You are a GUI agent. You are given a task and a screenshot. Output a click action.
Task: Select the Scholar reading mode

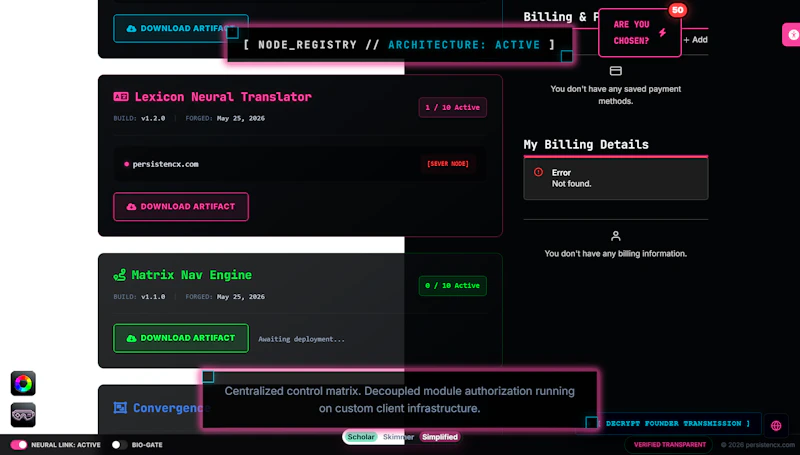click(x=361, y=437)
